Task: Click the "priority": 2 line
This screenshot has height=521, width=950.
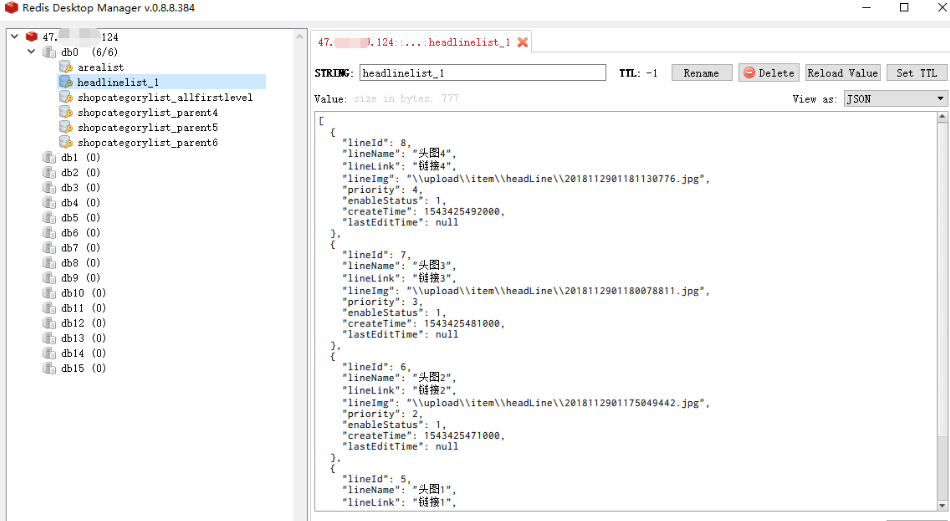Action: 382,414
